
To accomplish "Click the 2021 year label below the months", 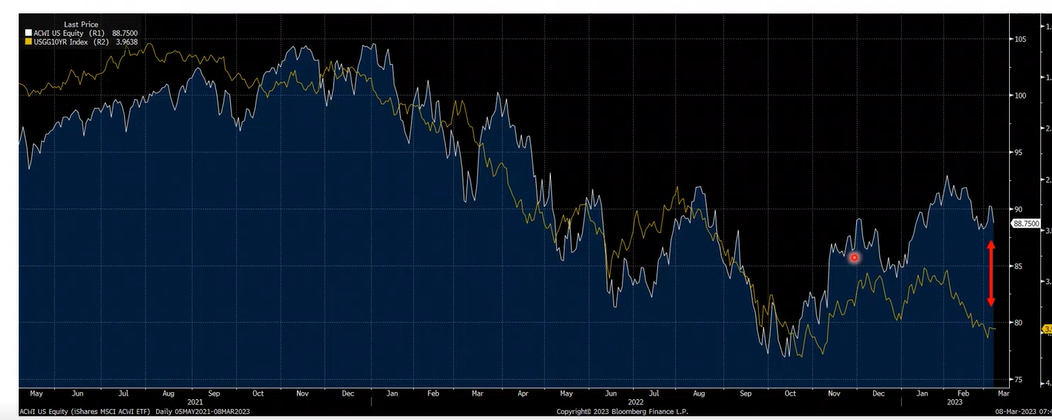I will click(196, 401).
